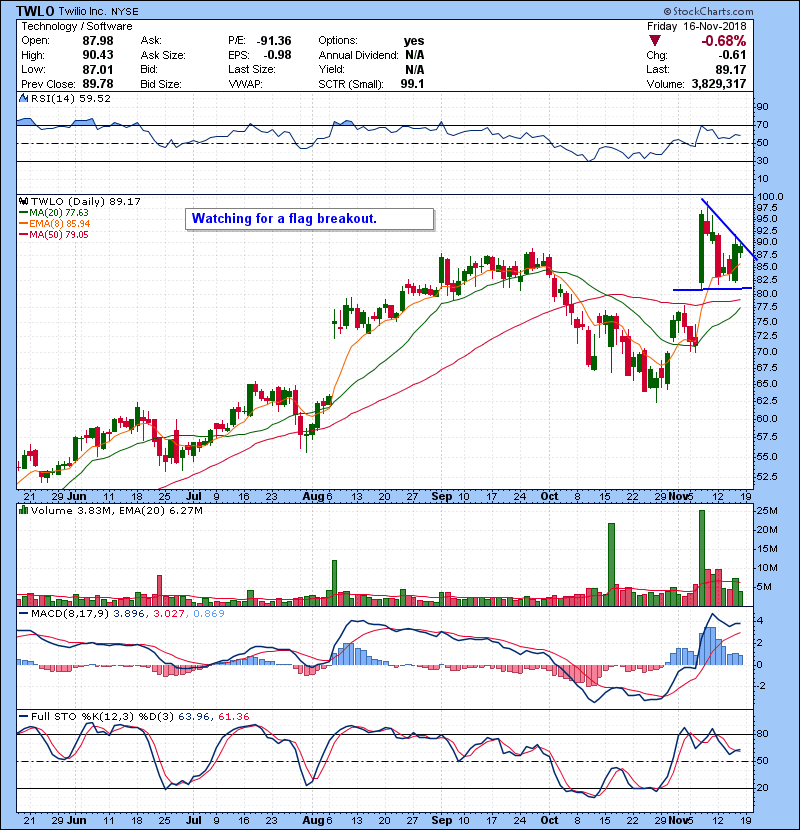Click the Options 'yes' value
This screenshot has width=800, height=830.
coord(414,41)
